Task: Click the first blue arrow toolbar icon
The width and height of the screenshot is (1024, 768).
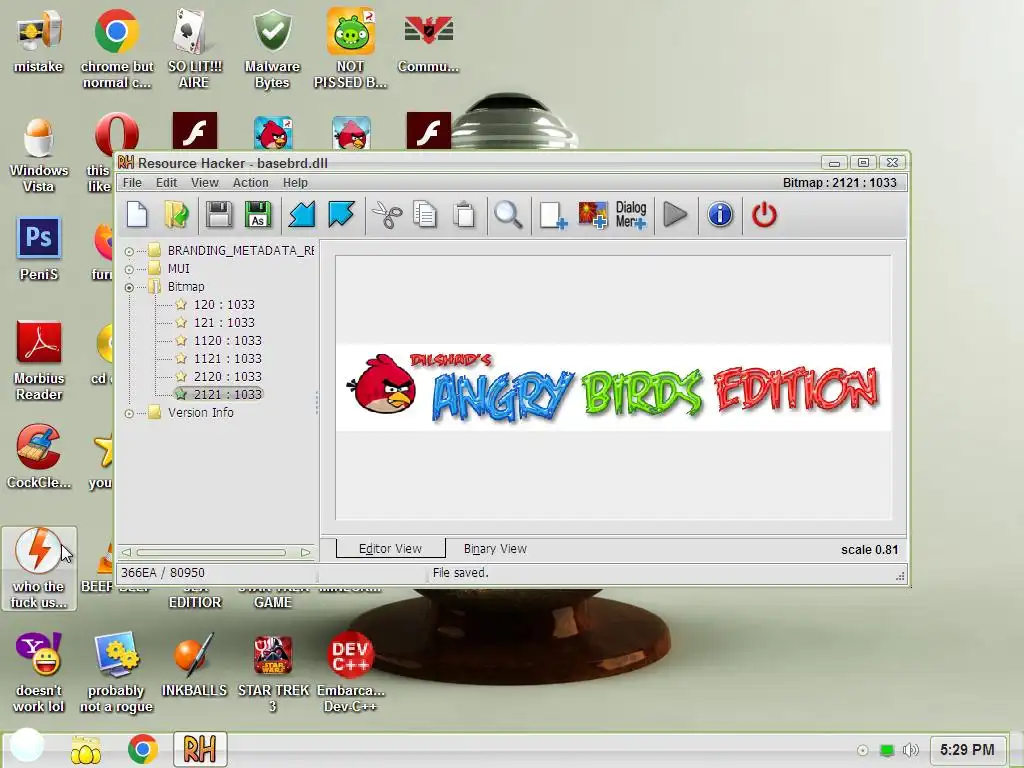Action: pos(302,215)
